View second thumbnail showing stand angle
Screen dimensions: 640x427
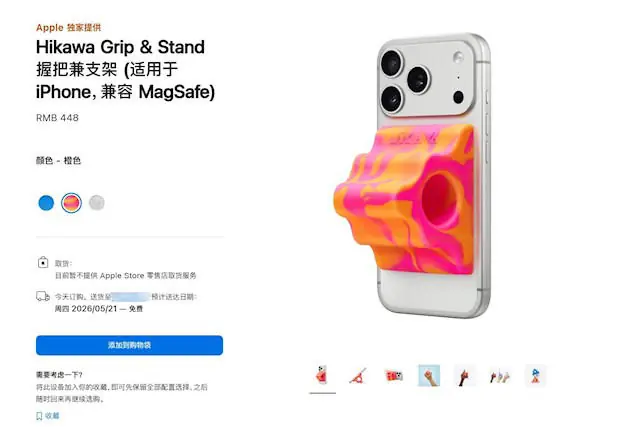pyautogui.click(x=358, y=375)
